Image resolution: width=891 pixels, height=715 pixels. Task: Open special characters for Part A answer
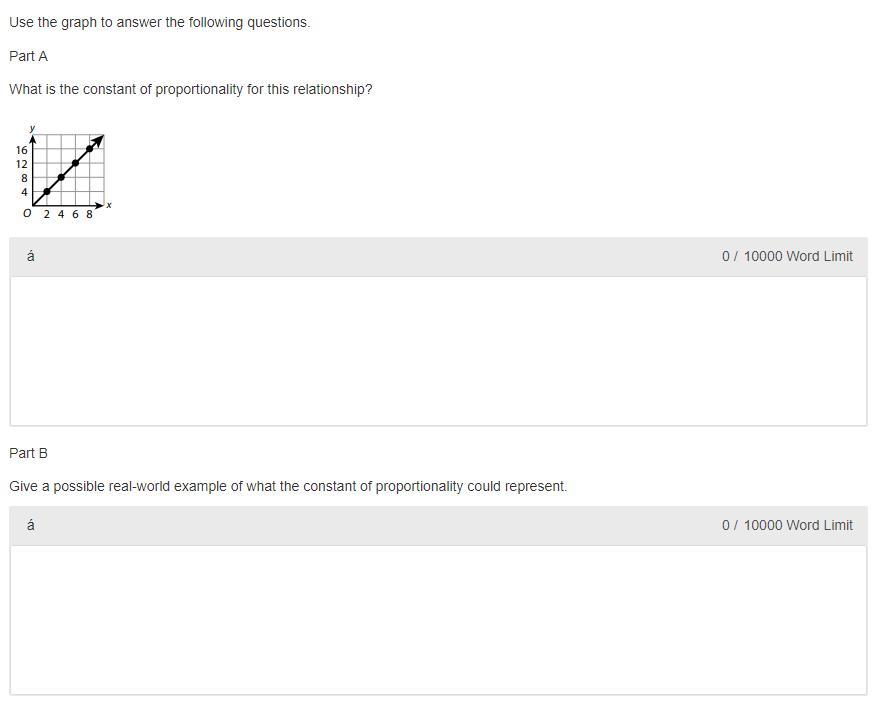(x=31, y=256)
